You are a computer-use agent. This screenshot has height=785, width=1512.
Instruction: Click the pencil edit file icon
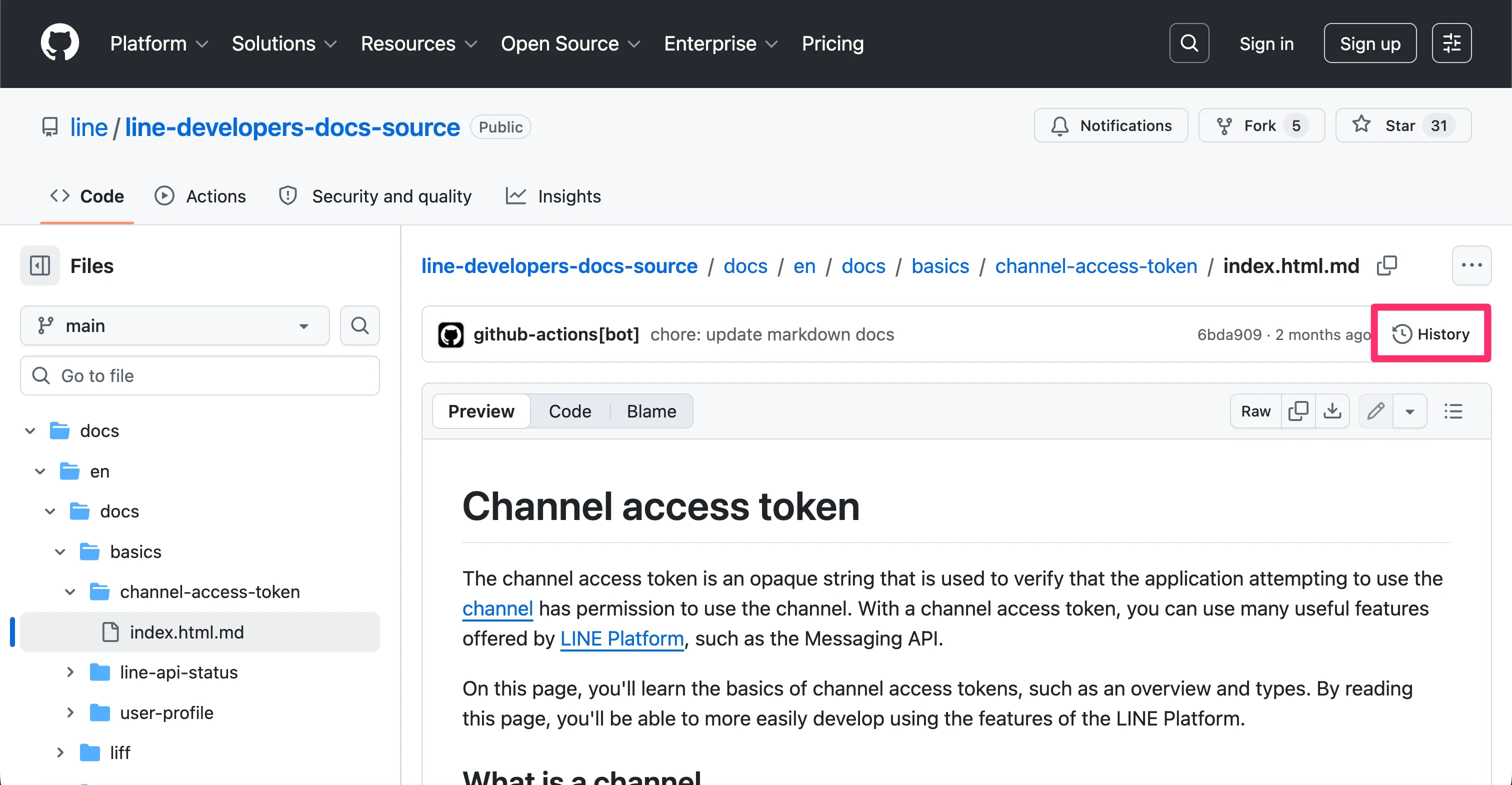pyautogui.click(x=1376, y=411)
